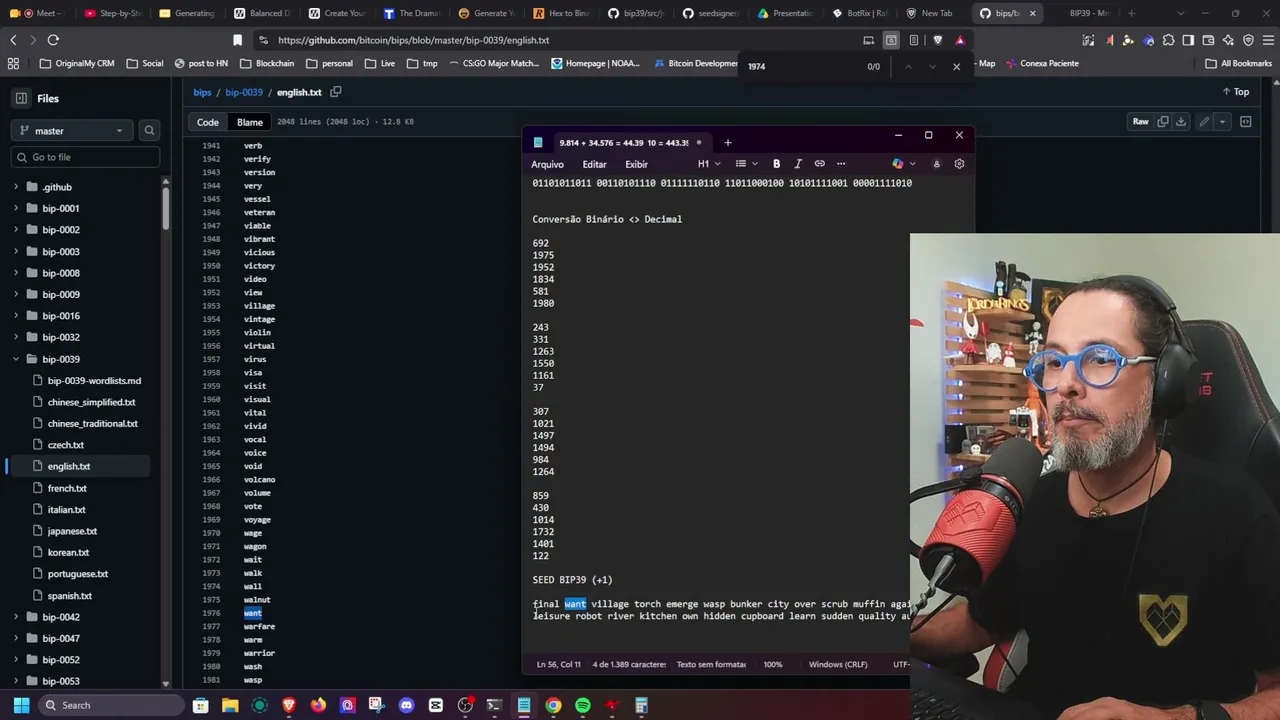Open bip-0039-wordlists.md in the file tree

coord(94,381)
